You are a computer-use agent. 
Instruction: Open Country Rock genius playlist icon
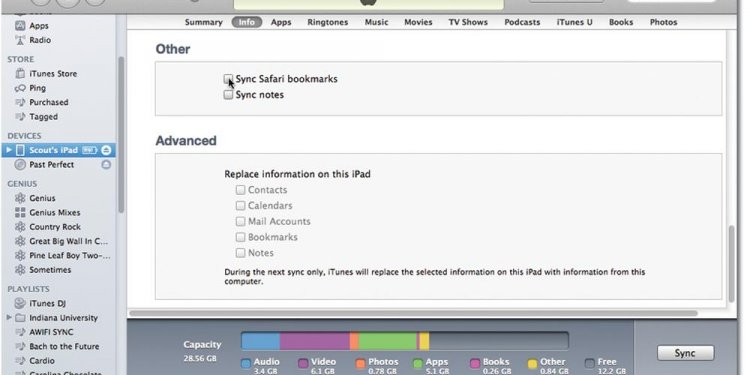click(x=20, y=227)
